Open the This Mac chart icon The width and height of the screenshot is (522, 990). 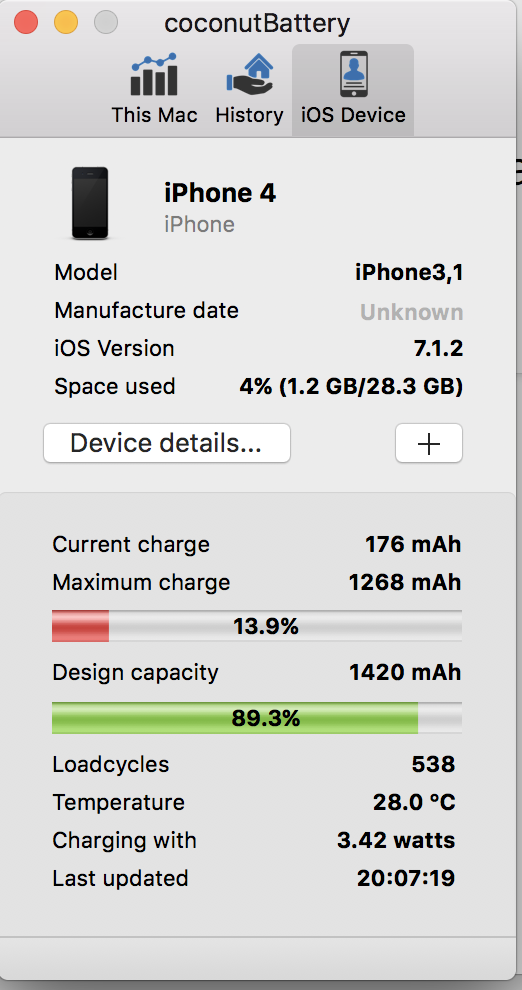point(154,75)
